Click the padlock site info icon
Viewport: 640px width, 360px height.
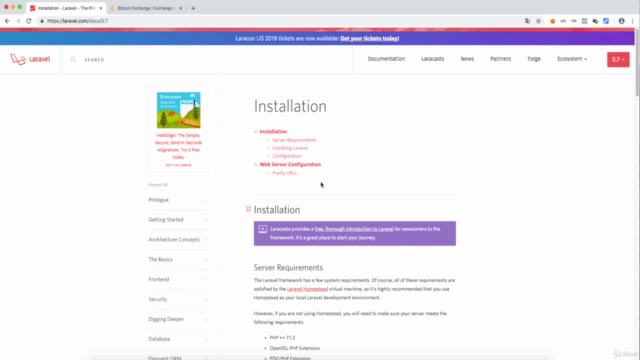point(42,21)
